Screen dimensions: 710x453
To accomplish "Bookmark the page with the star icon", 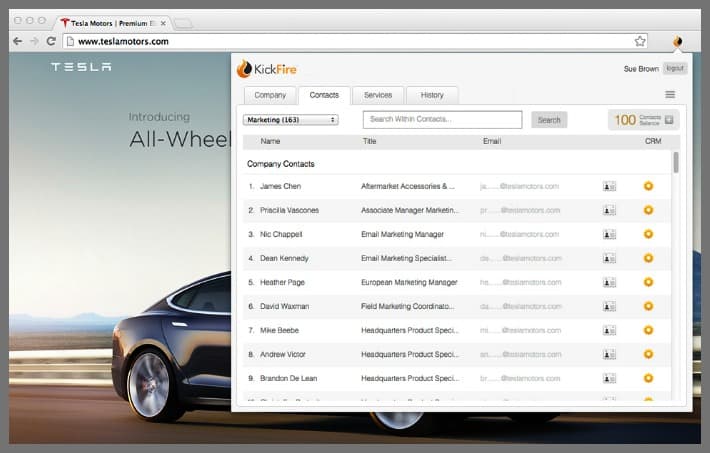I will pos(640,41).
